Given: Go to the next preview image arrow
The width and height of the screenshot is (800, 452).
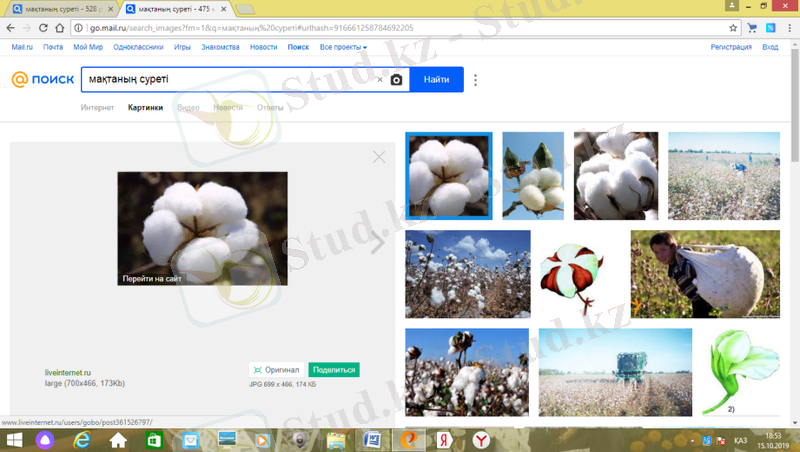Looking at the screenshot, I should click(x=377, y=242).
